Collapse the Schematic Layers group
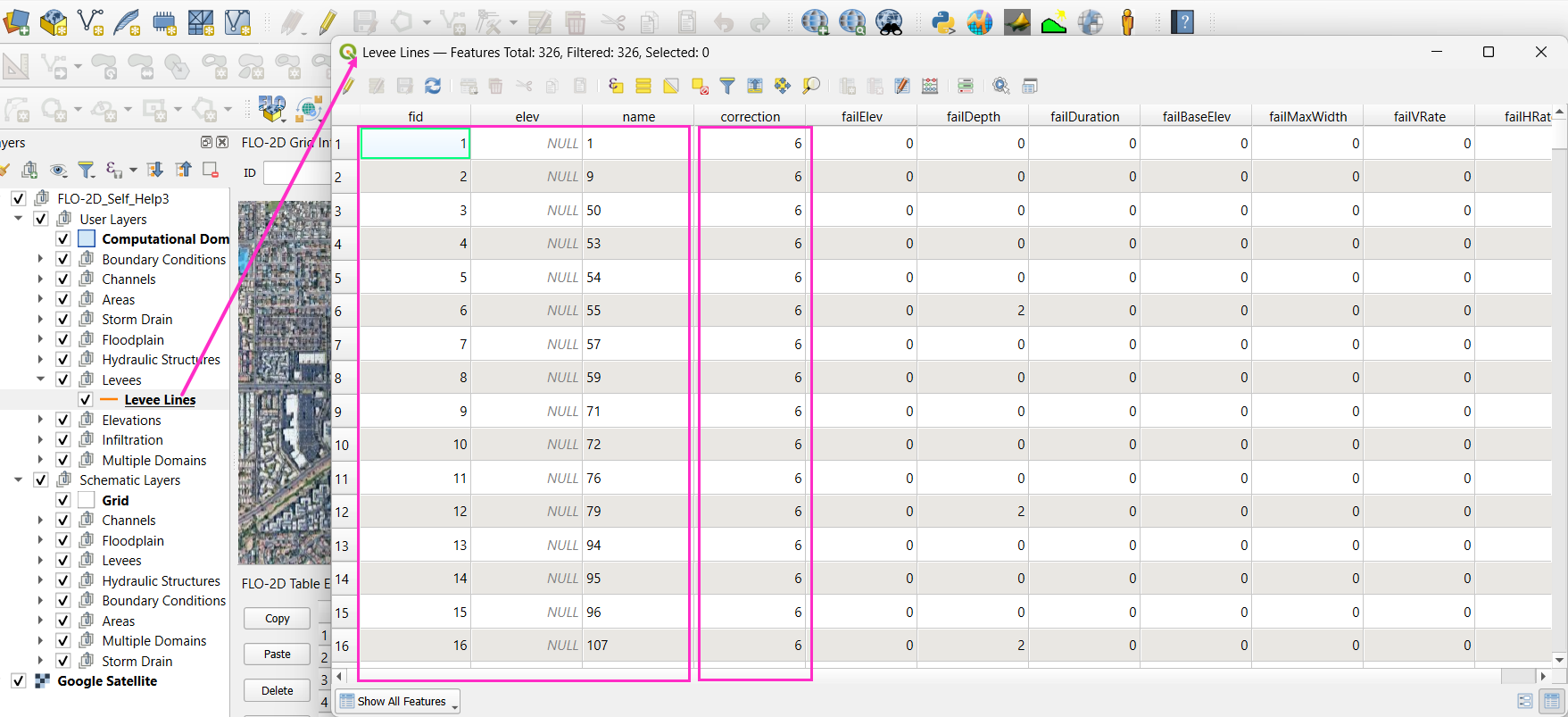This screenshot has width=1568, height=717. tap(18, 480)
